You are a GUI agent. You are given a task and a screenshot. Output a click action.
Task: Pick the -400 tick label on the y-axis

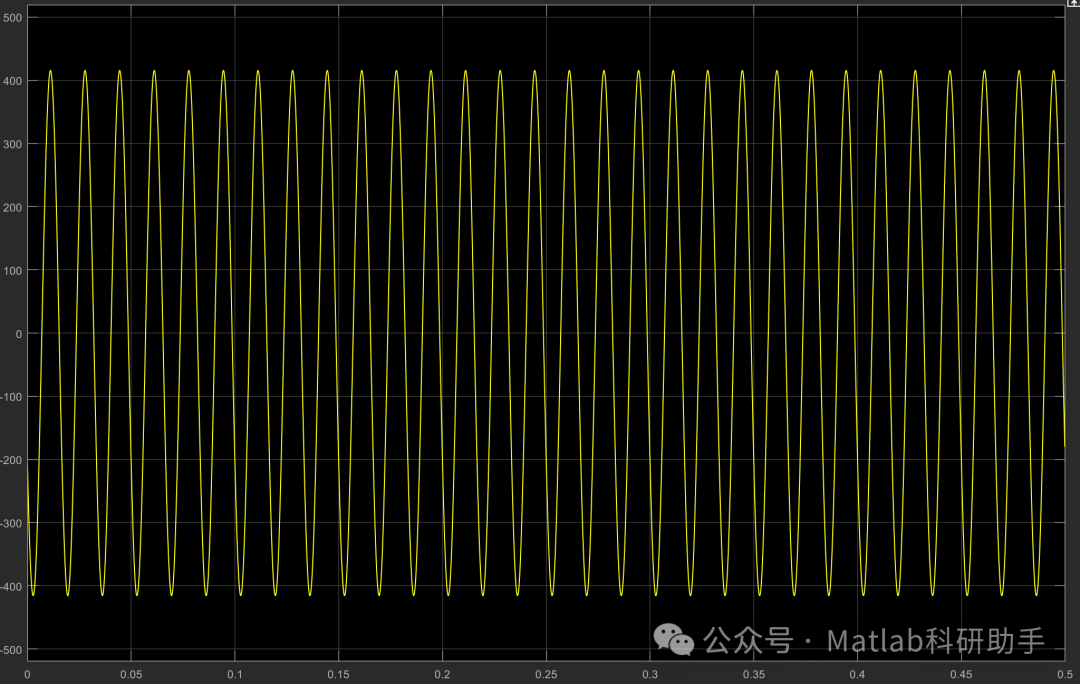pyautogui.click(x=11, y=587)
